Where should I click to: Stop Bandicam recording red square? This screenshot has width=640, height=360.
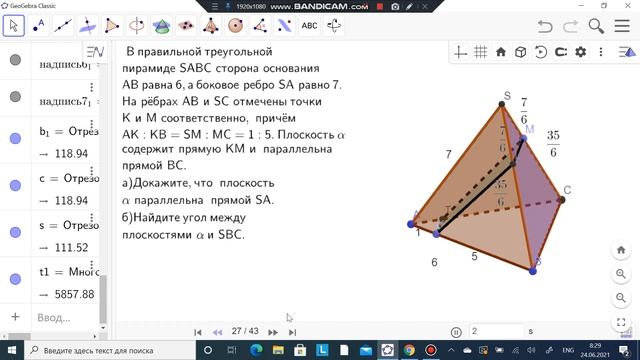click(380, 7)
